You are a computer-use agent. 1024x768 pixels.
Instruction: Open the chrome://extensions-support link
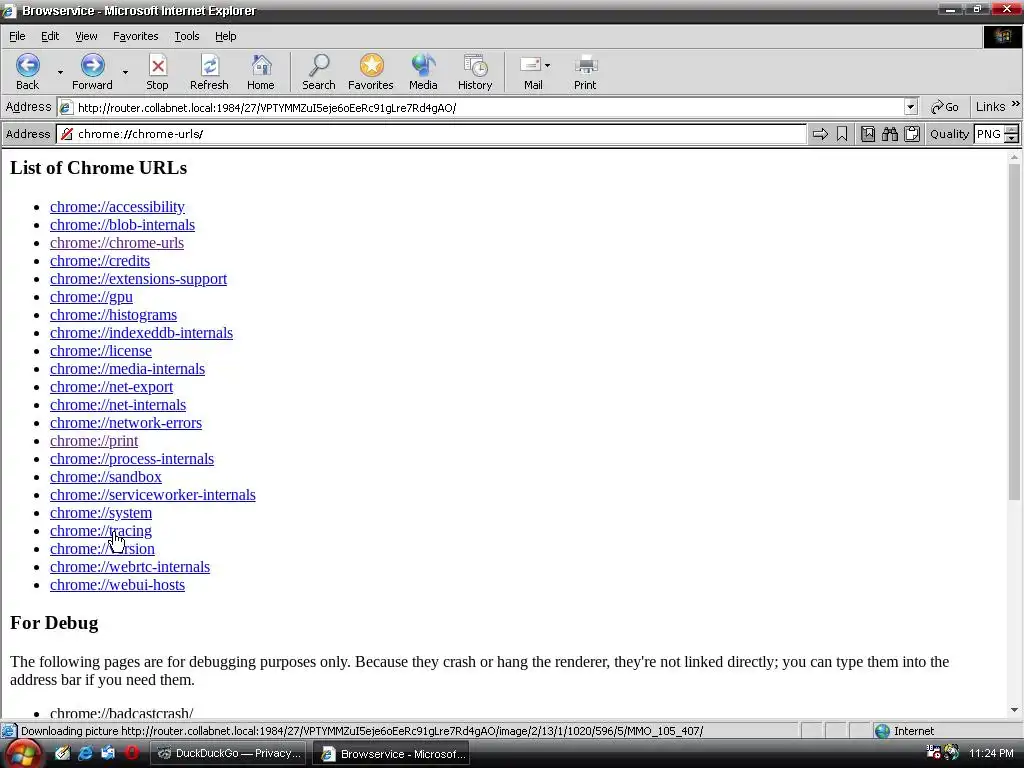coord(138,279)
